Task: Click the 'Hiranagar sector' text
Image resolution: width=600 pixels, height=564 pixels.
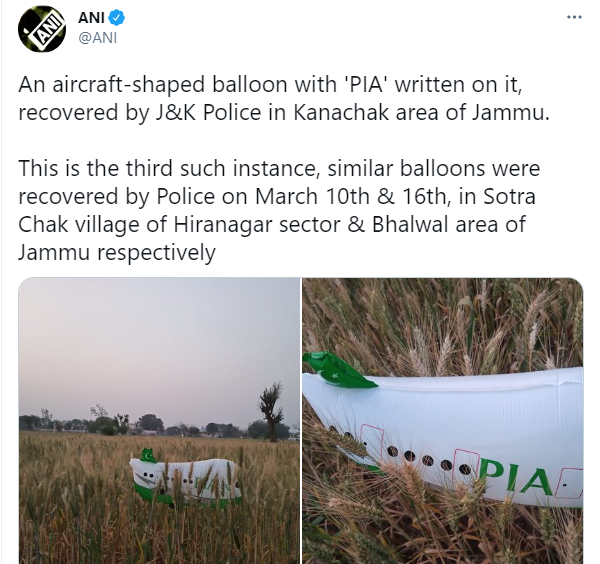Action: coord(257,225)
